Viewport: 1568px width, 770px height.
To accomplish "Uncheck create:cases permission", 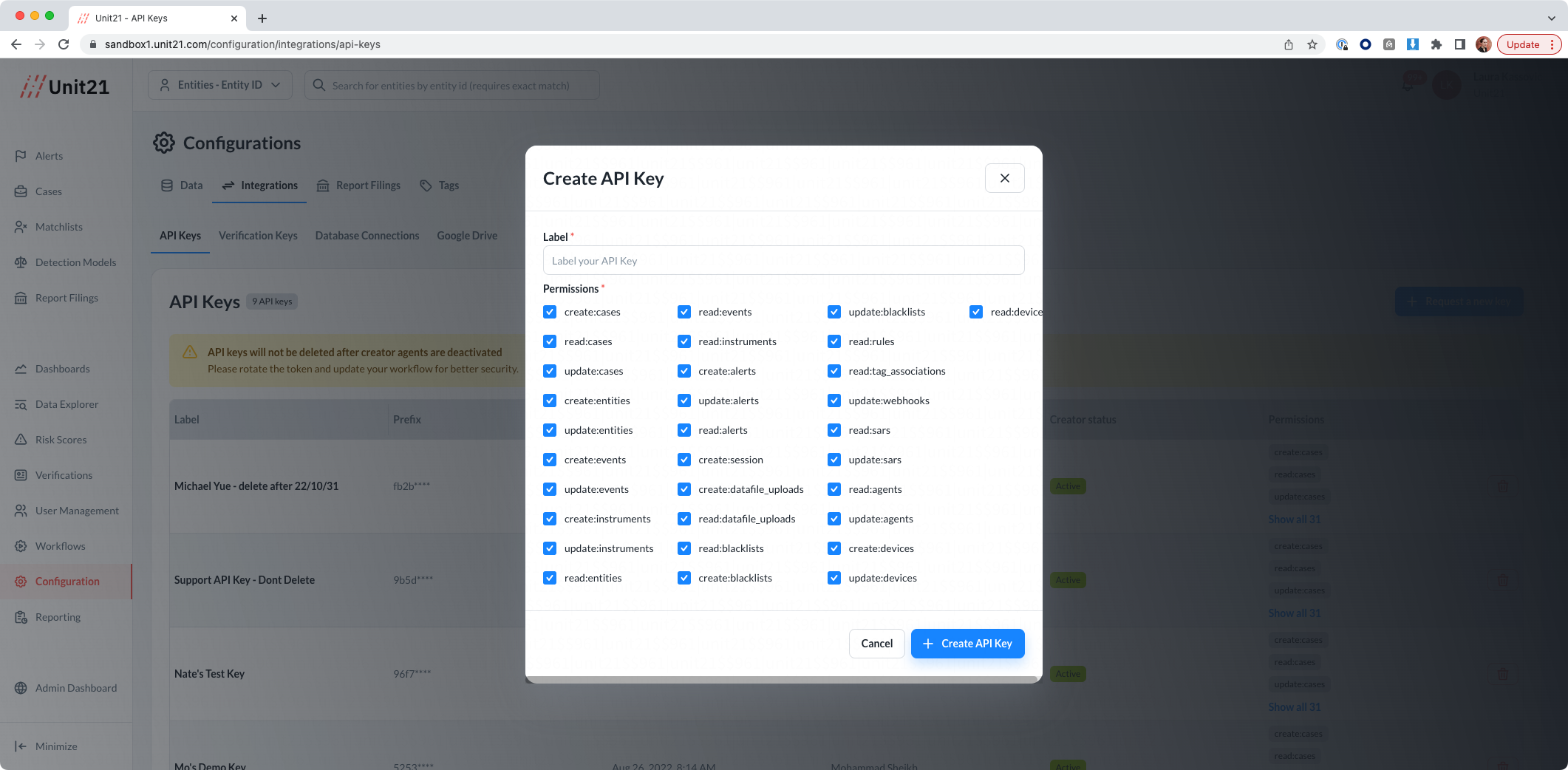I will 550,312.
